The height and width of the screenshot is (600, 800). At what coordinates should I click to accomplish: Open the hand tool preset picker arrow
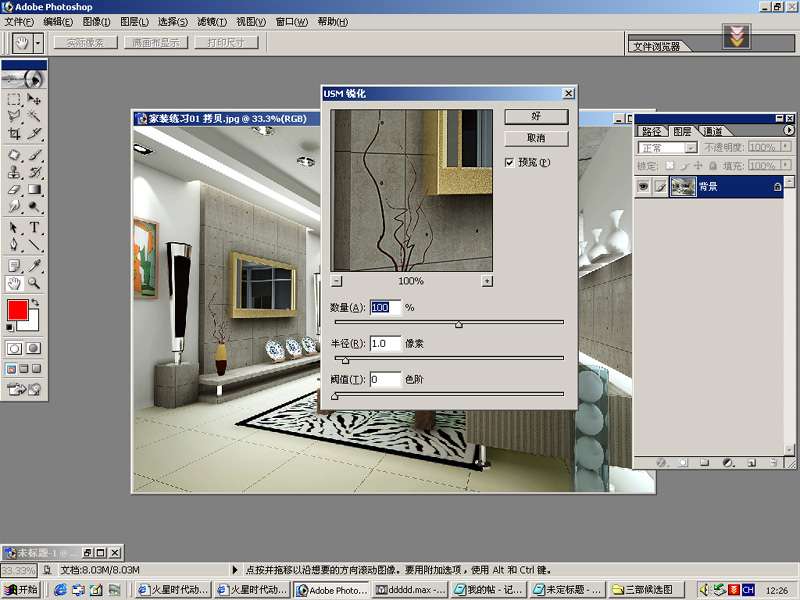tap(38, 43)
